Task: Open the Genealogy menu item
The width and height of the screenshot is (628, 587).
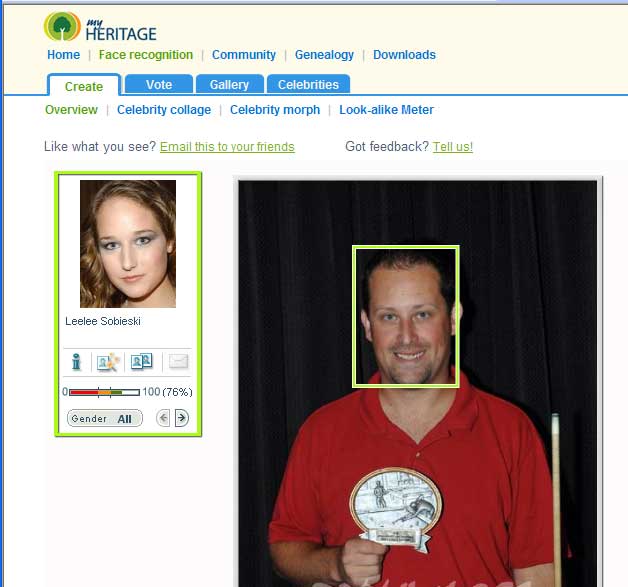Action: click(324, 55)
